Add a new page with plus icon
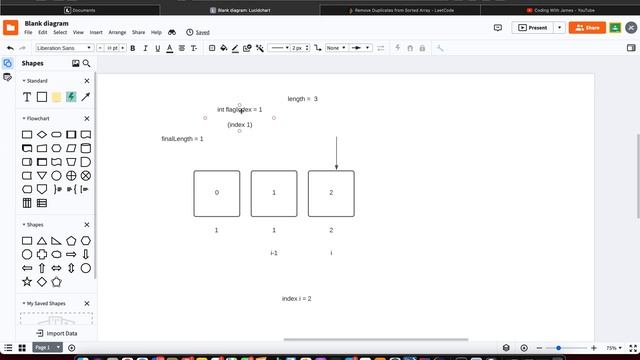The image size is (640, 360). 71,348
